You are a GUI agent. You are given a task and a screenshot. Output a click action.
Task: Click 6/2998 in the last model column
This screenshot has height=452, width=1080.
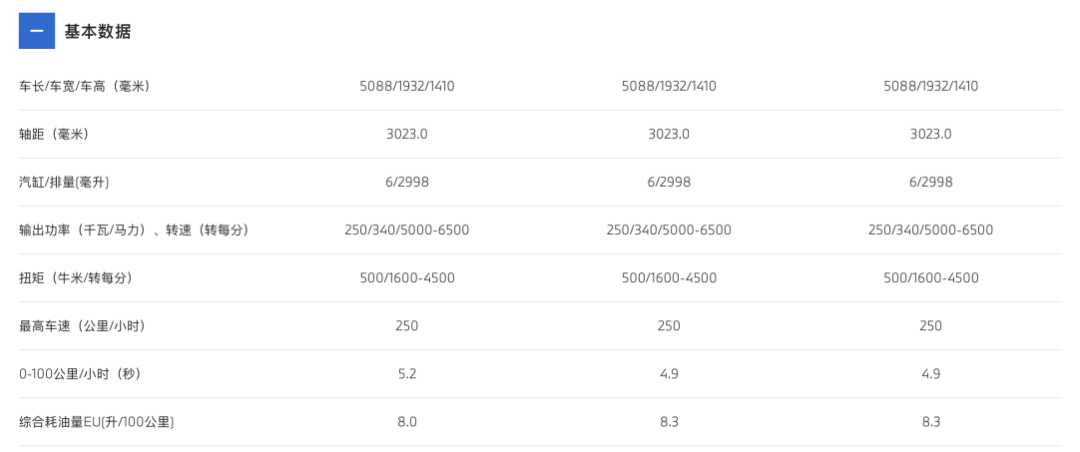point(931,182)
